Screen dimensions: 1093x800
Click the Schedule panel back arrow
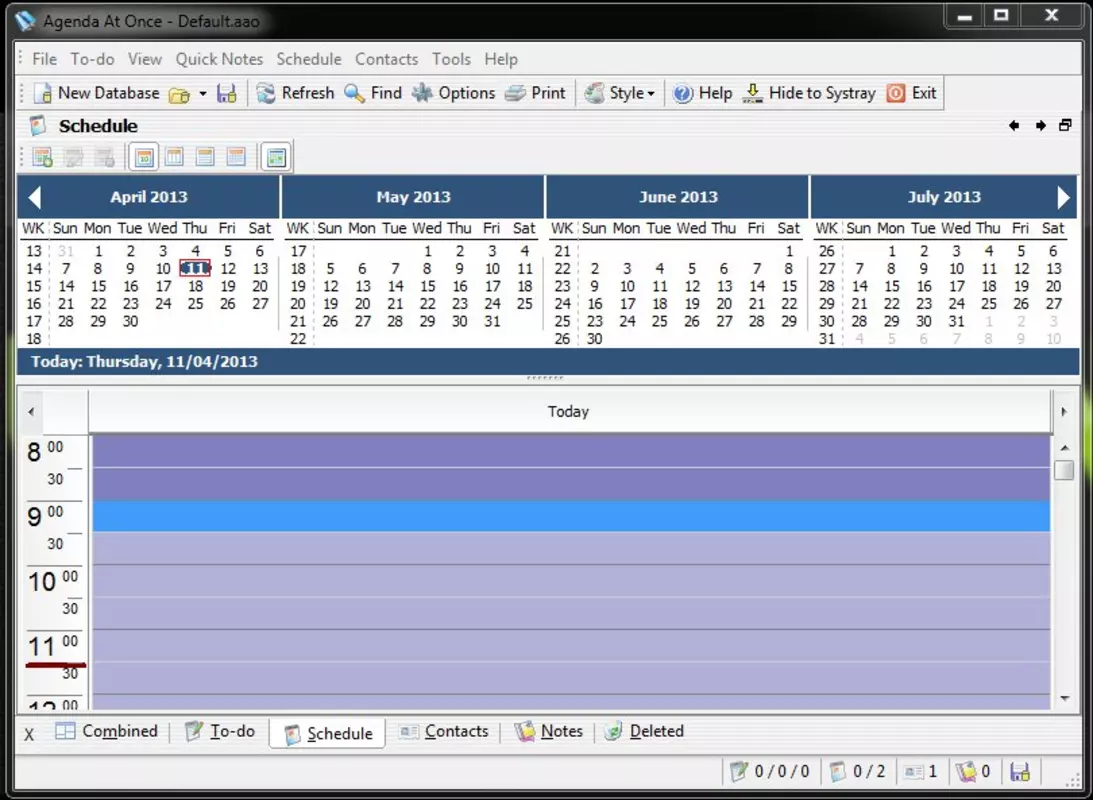(1014, 125)
